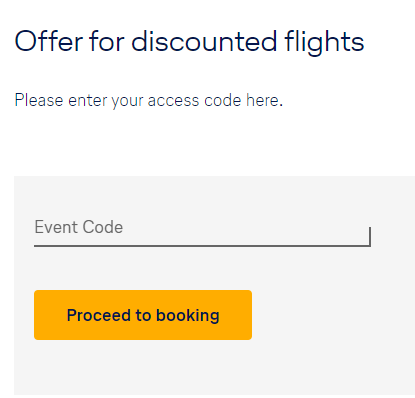415x398 pixels.
Task: Click empty gray form area below the booking button
Action: click(x=213, y=368)
